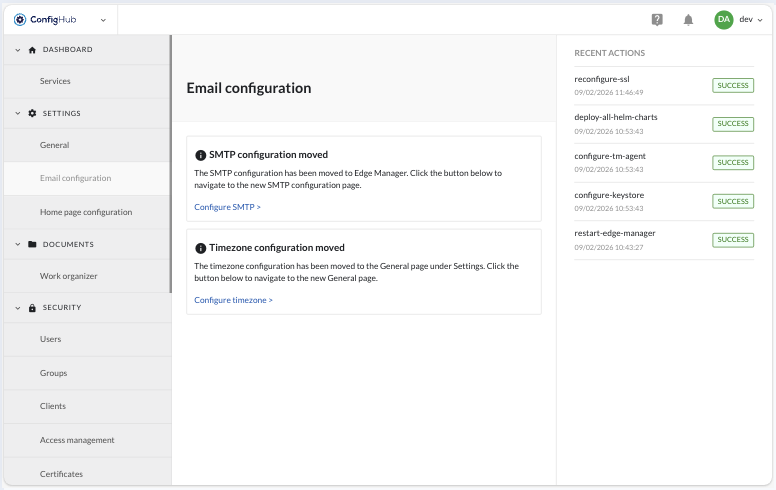The width and height of the screenshot is (776, 490).
Task: Select Access management in sidebar
Action: (x=77, y=440)
